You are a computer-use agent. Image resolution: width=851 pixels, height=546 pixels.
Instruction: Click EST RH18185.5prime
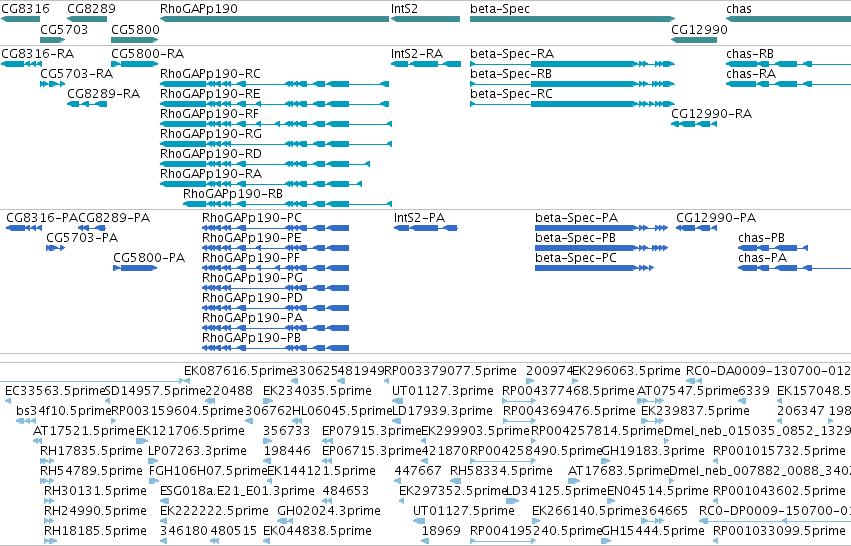(x=95, y=531)
